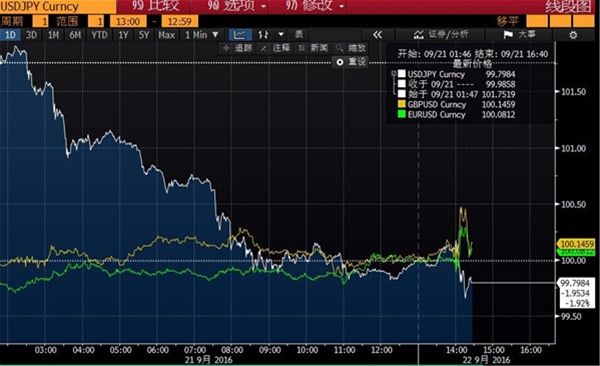Image resolution: width=600 pixels, height=366 pixels.
Task: Click the 101.50 y-axis label
Action: [x=573, y=92]
